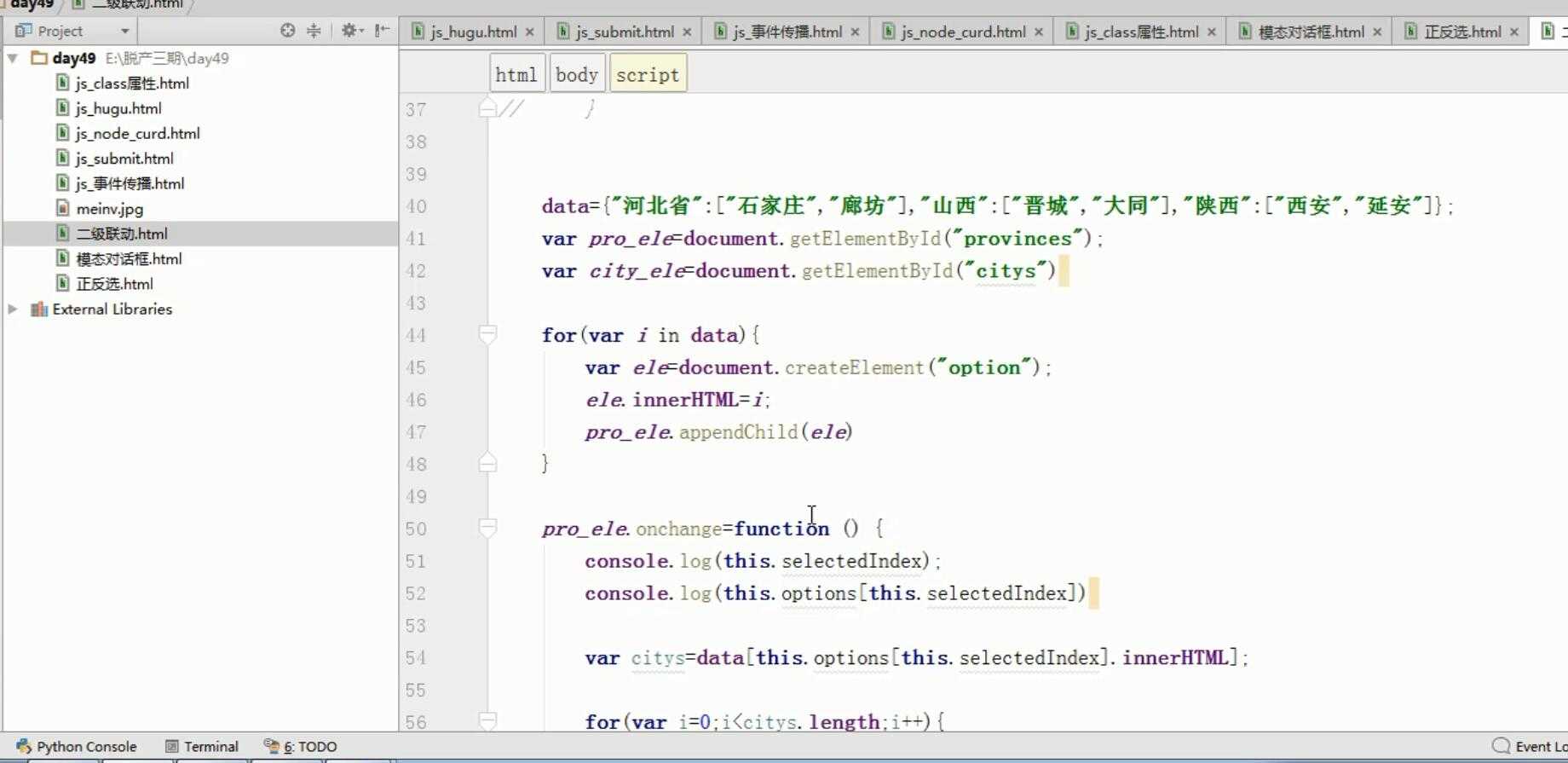Image resolution: width=1568 pixels, height=763 pixels.
Task: Click on 'getElementById' in line 41
Action: click(865, 239)
